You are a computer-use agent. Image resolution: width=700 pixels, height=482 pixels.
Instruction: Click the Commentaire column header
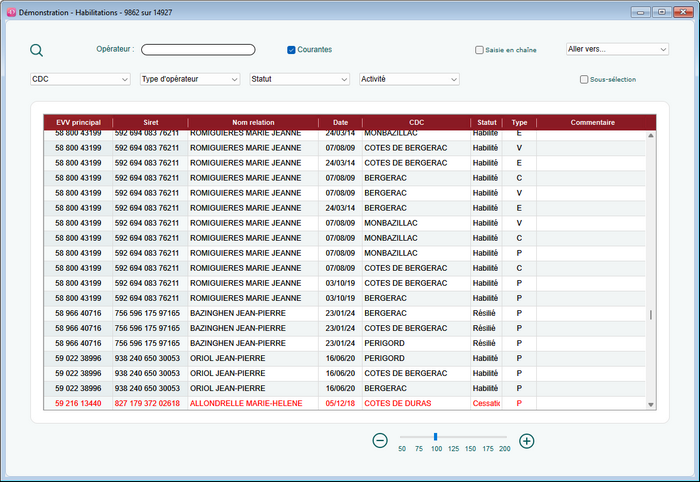tap(592, 122)
